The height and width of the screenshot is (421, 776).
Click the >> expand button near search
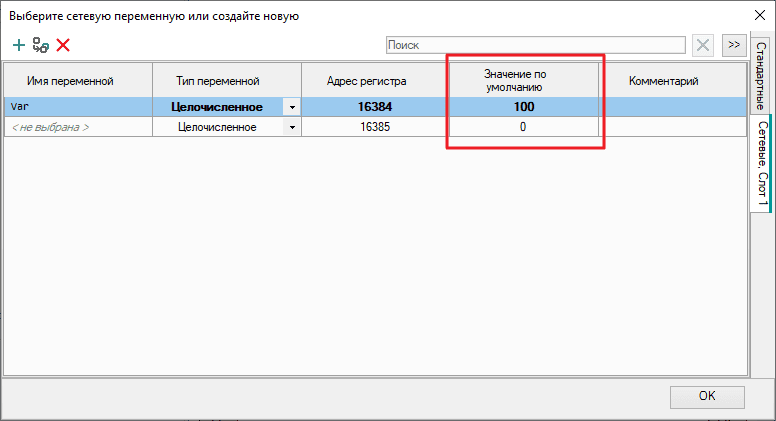click(733, 45)
